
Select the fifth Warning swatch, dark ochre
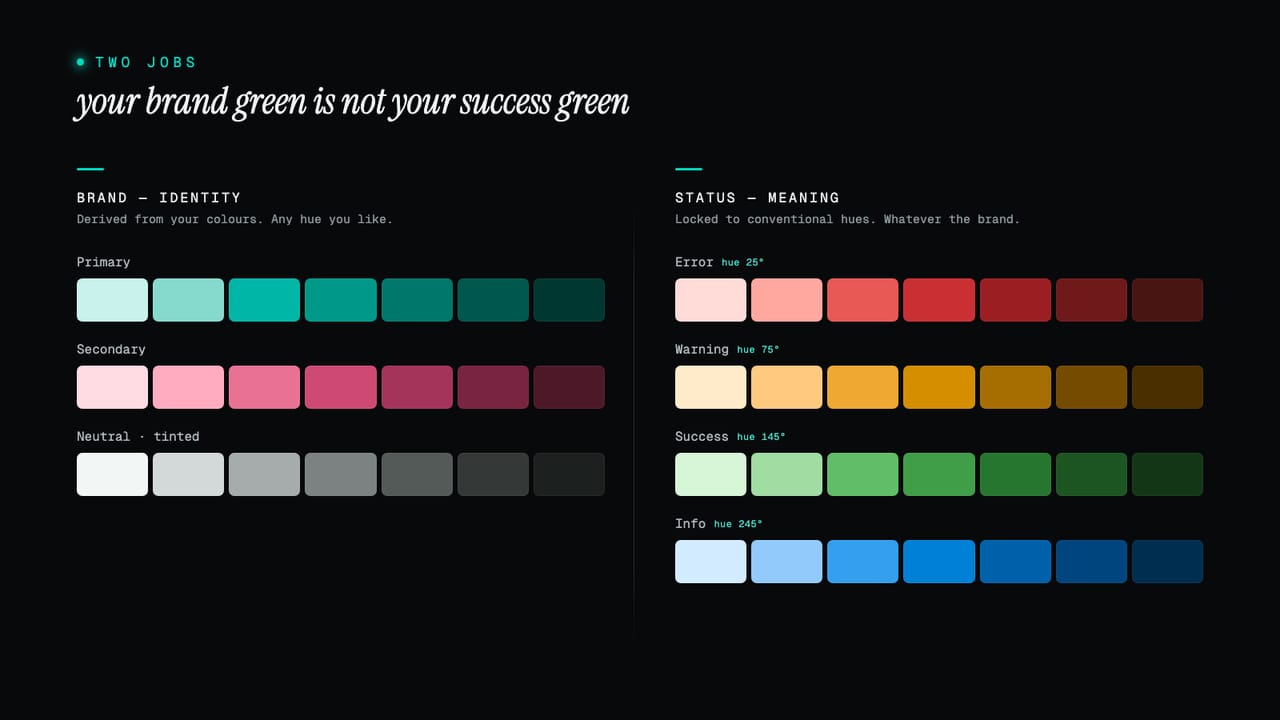(x=1015, y=387)
